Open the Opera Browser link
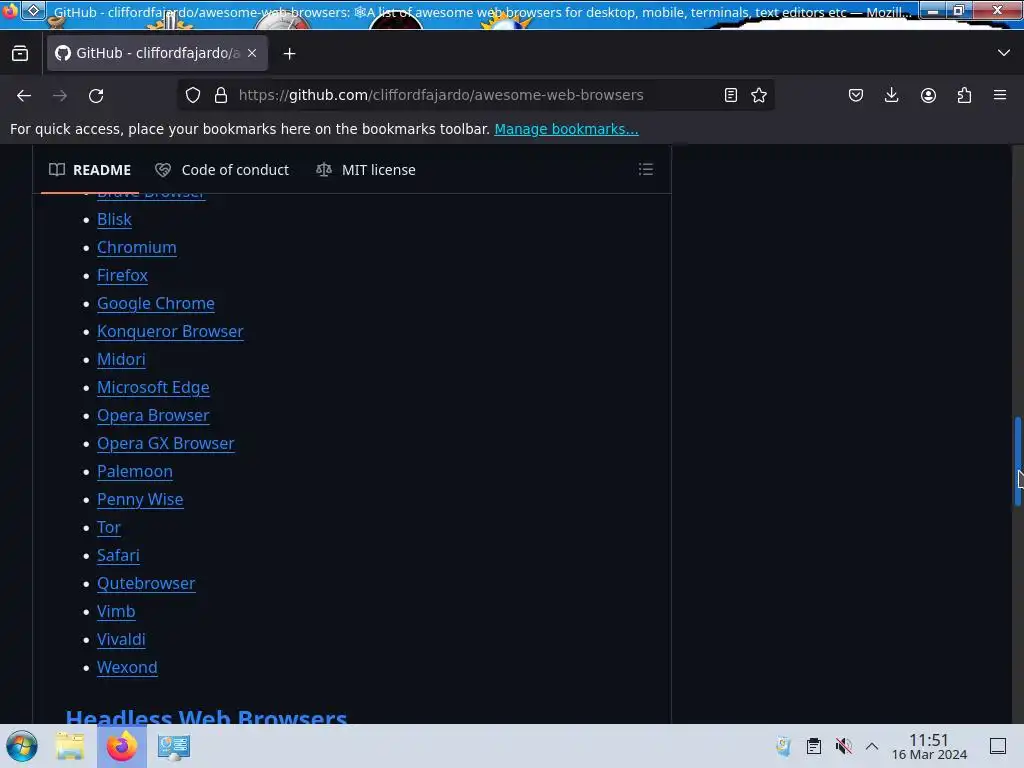Screen dimensions: 1024x768 click(x=153, y=416)
